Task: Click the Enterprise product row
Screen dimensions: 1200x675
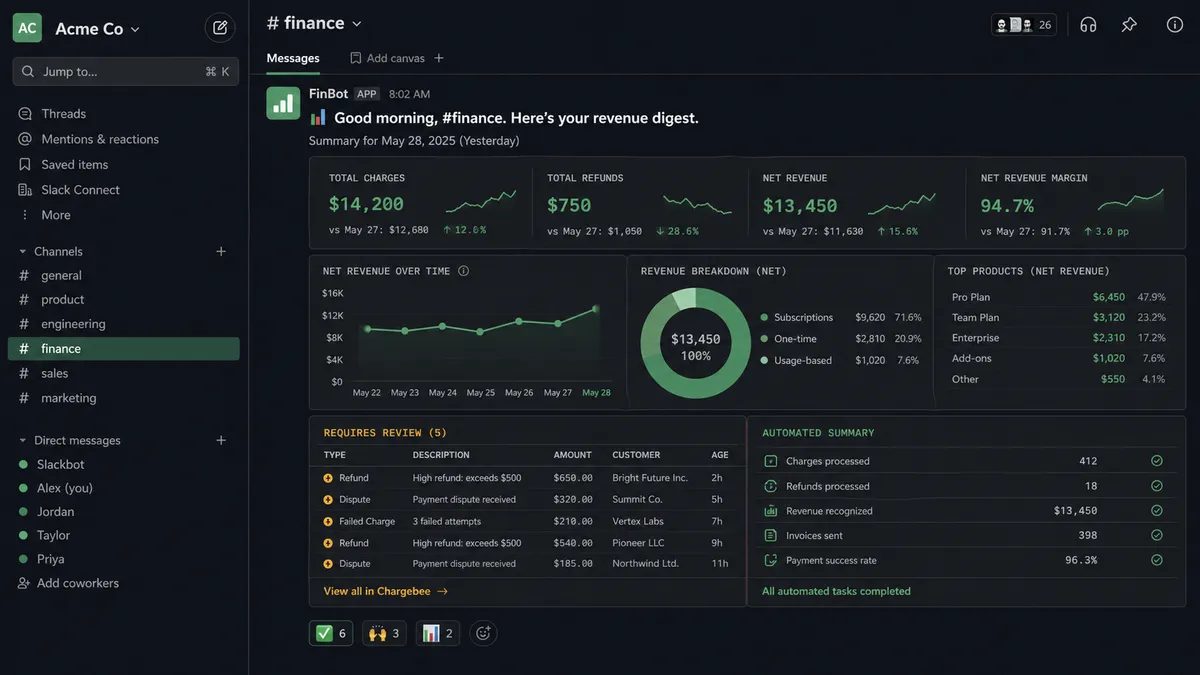Action: point(1059,338)
